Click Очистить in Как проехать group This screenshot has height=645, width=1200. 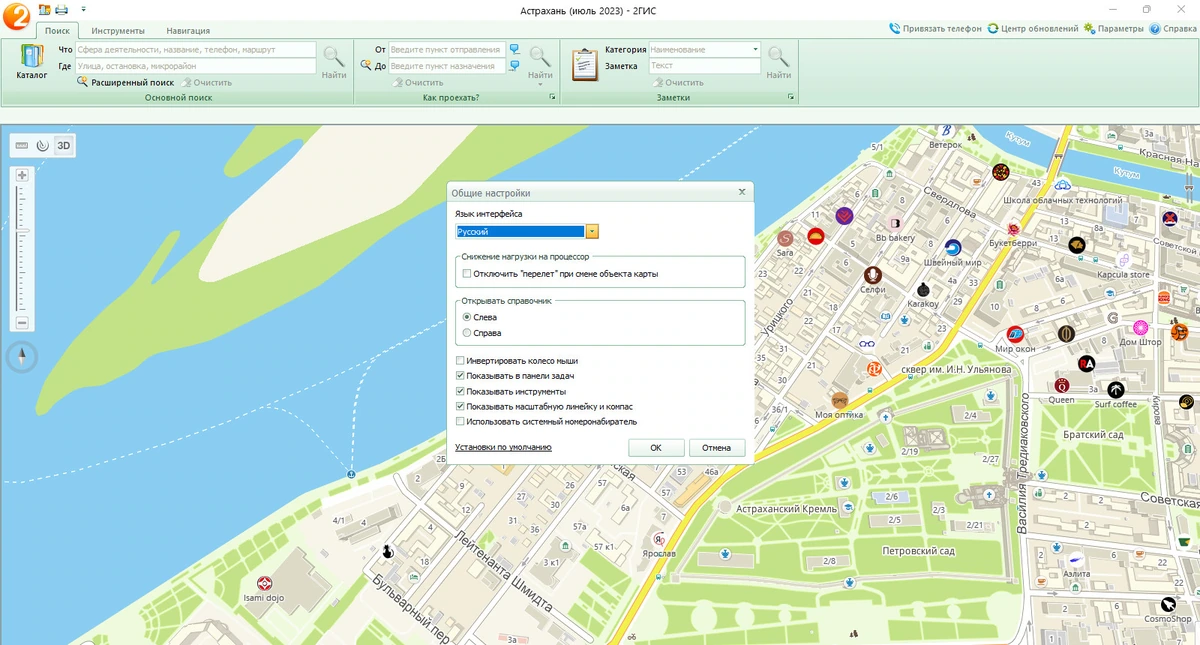[x=417, y=82]
